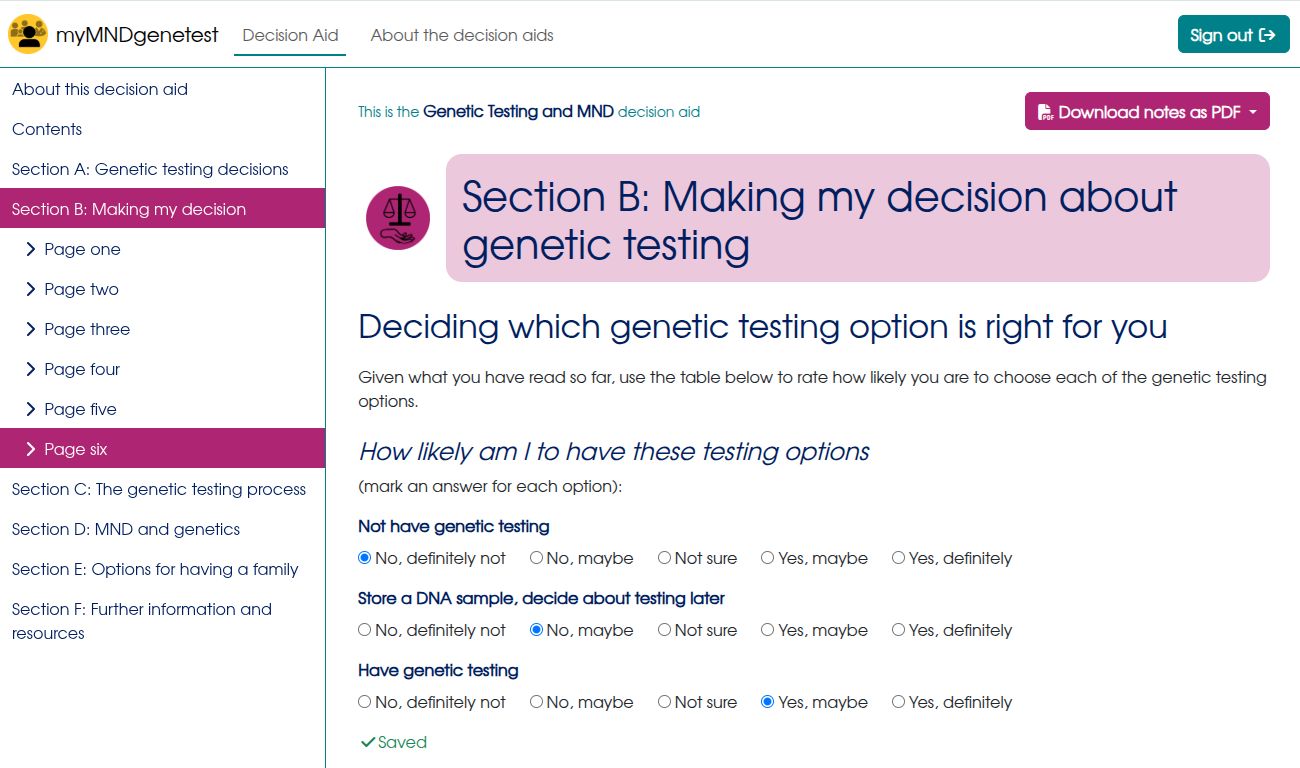Viewport: 1300px width, 768px height.
Task: Click the chevron icon beside Page four
Action: point(31,369)
